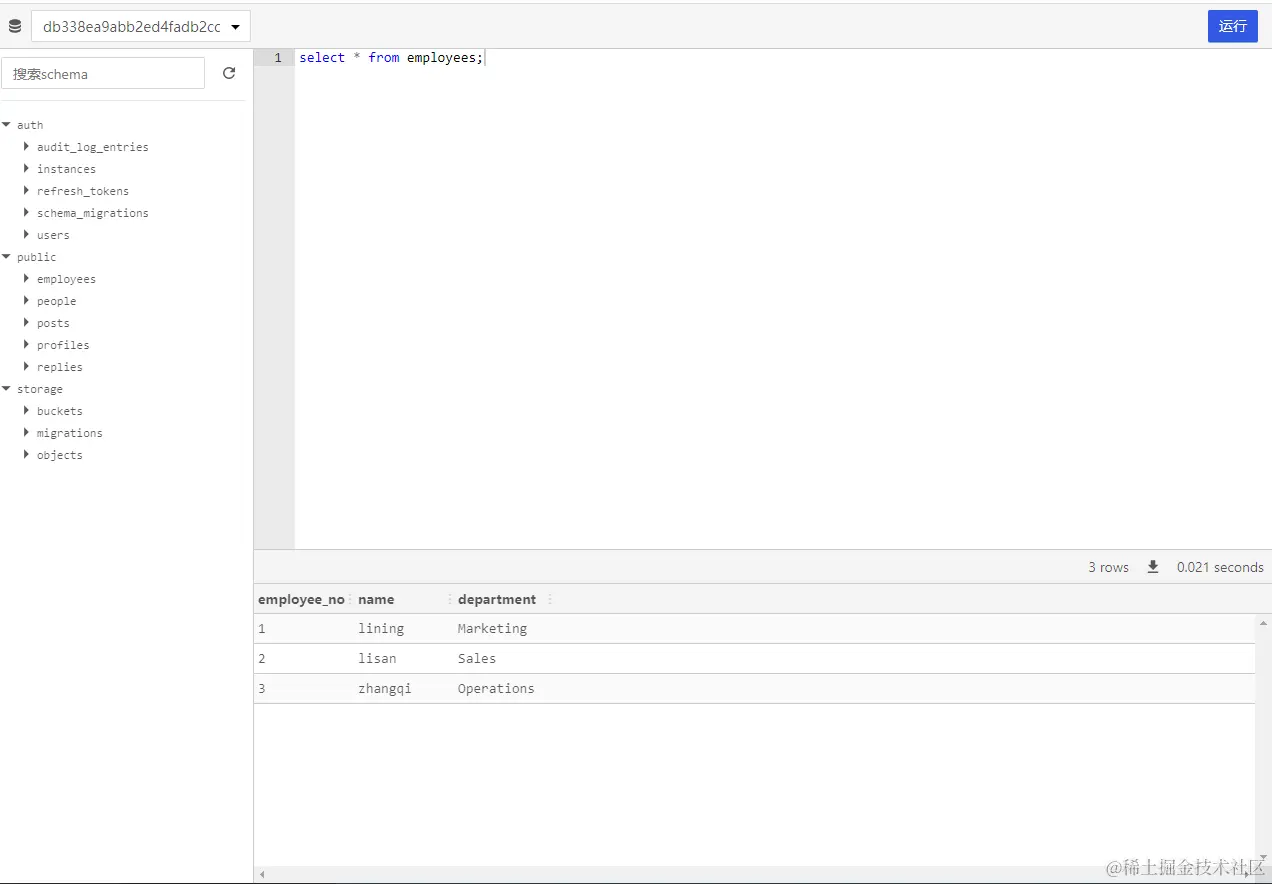Expand the people table arrow

click(27, 300)
